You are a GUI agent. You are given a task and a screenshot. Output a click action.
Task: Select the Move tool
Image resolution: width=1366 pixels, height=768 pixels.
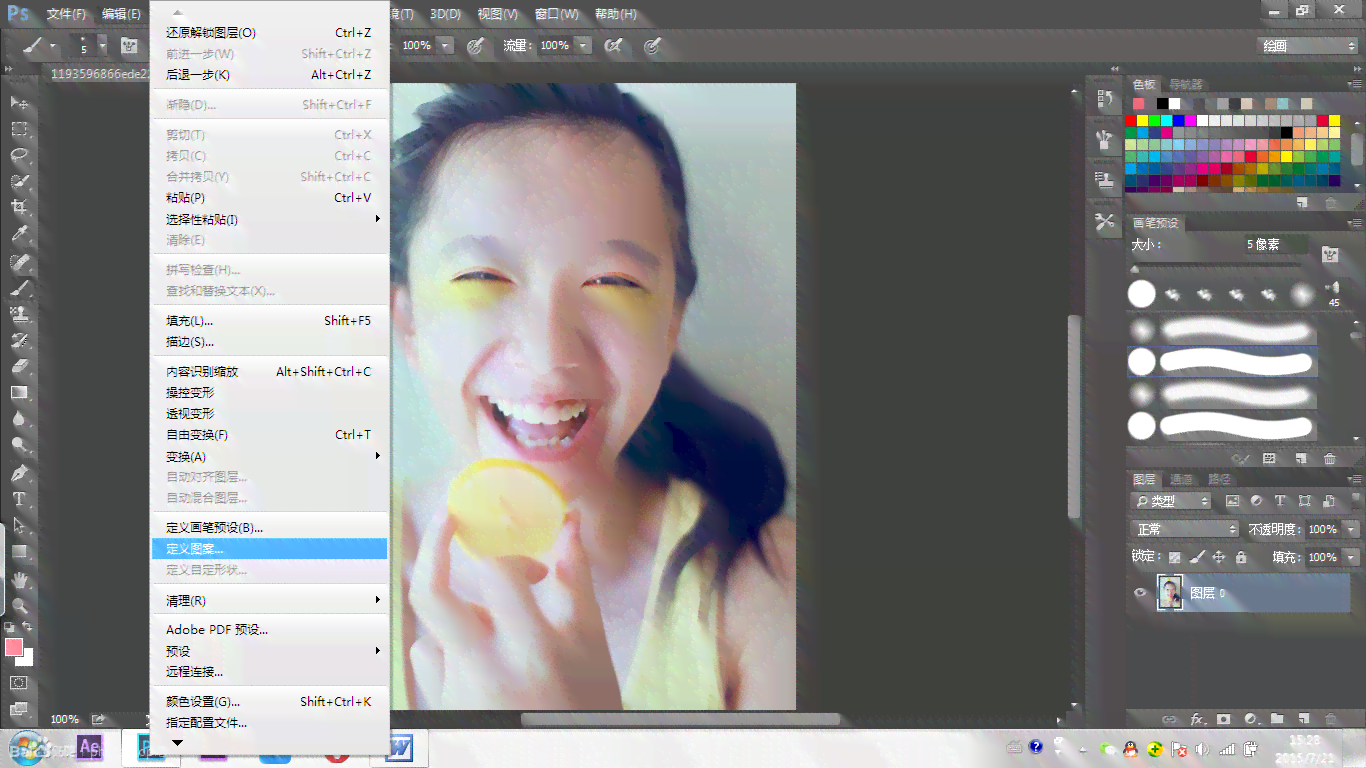tap(19, 103)
